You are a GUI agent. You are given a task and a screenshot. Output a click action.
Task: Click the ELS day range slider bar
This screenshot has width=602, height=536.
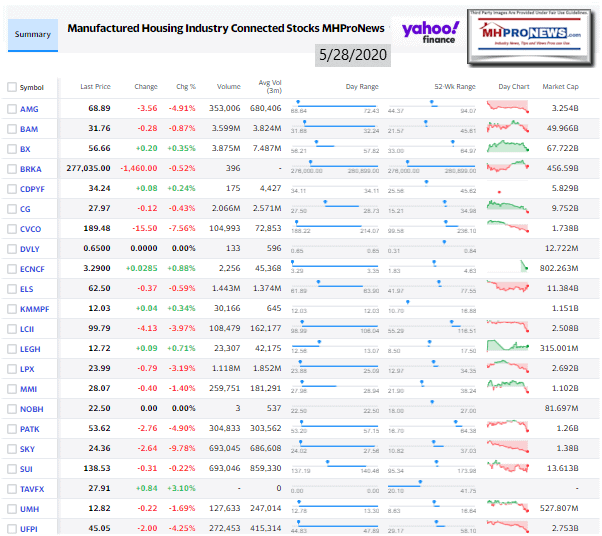[345, 285]
